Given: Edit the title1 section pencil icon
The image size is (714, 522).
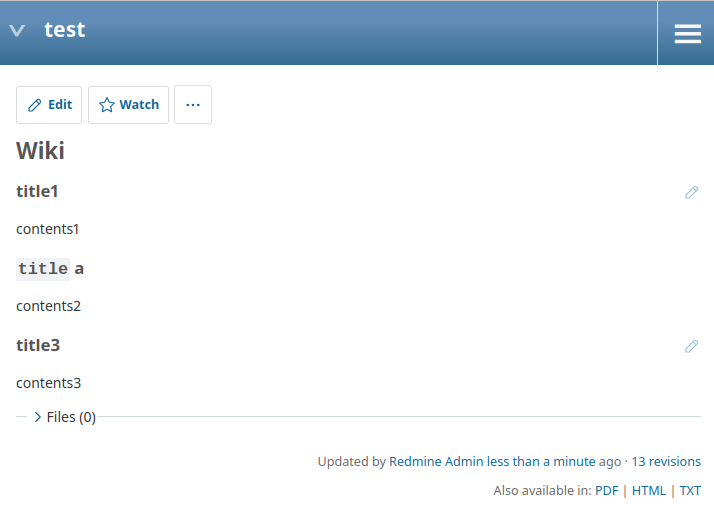Looking at the screenshot, I should [691, 192].
